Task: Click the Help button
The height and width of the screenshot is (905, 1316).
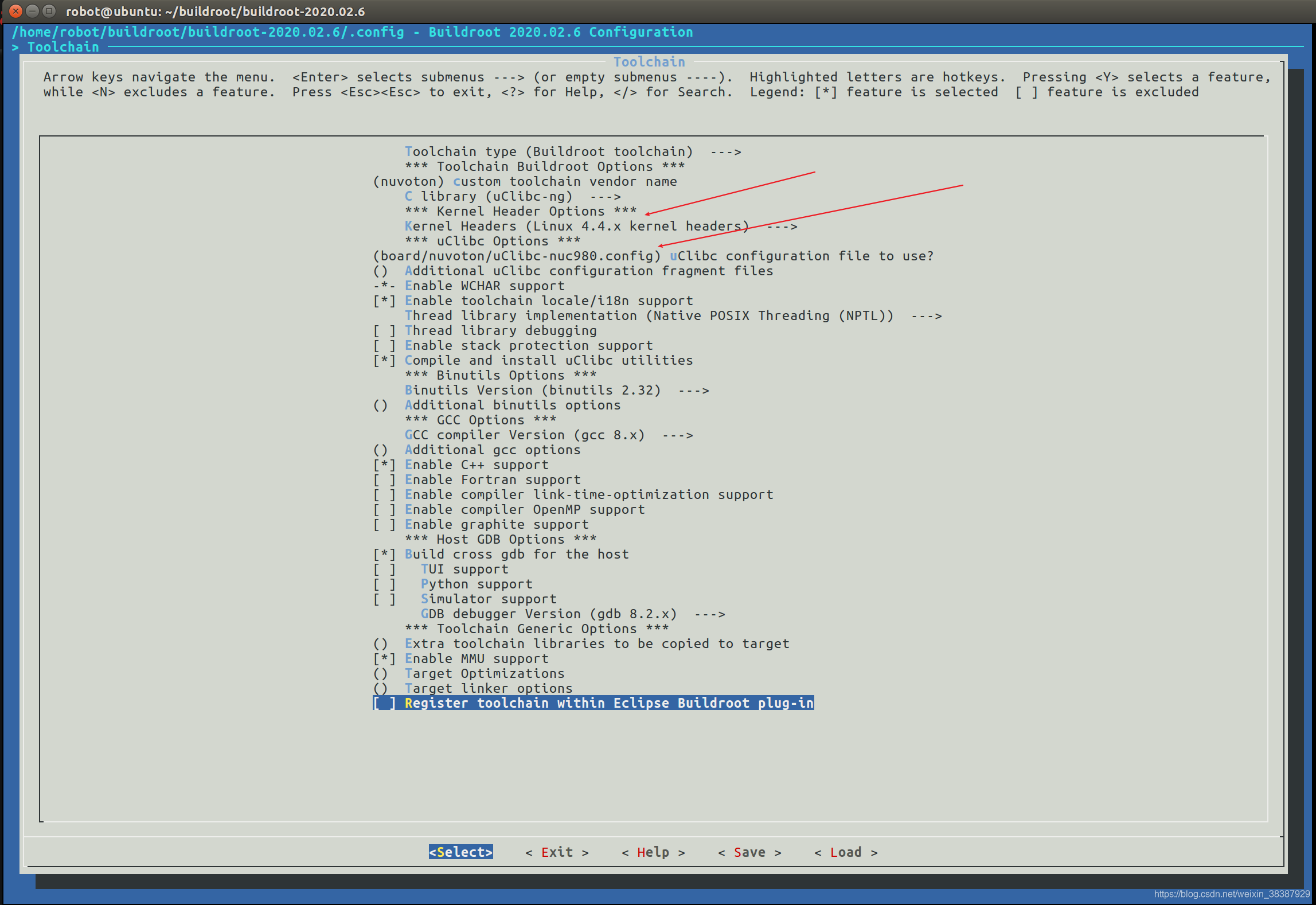Action: (654, 852)
